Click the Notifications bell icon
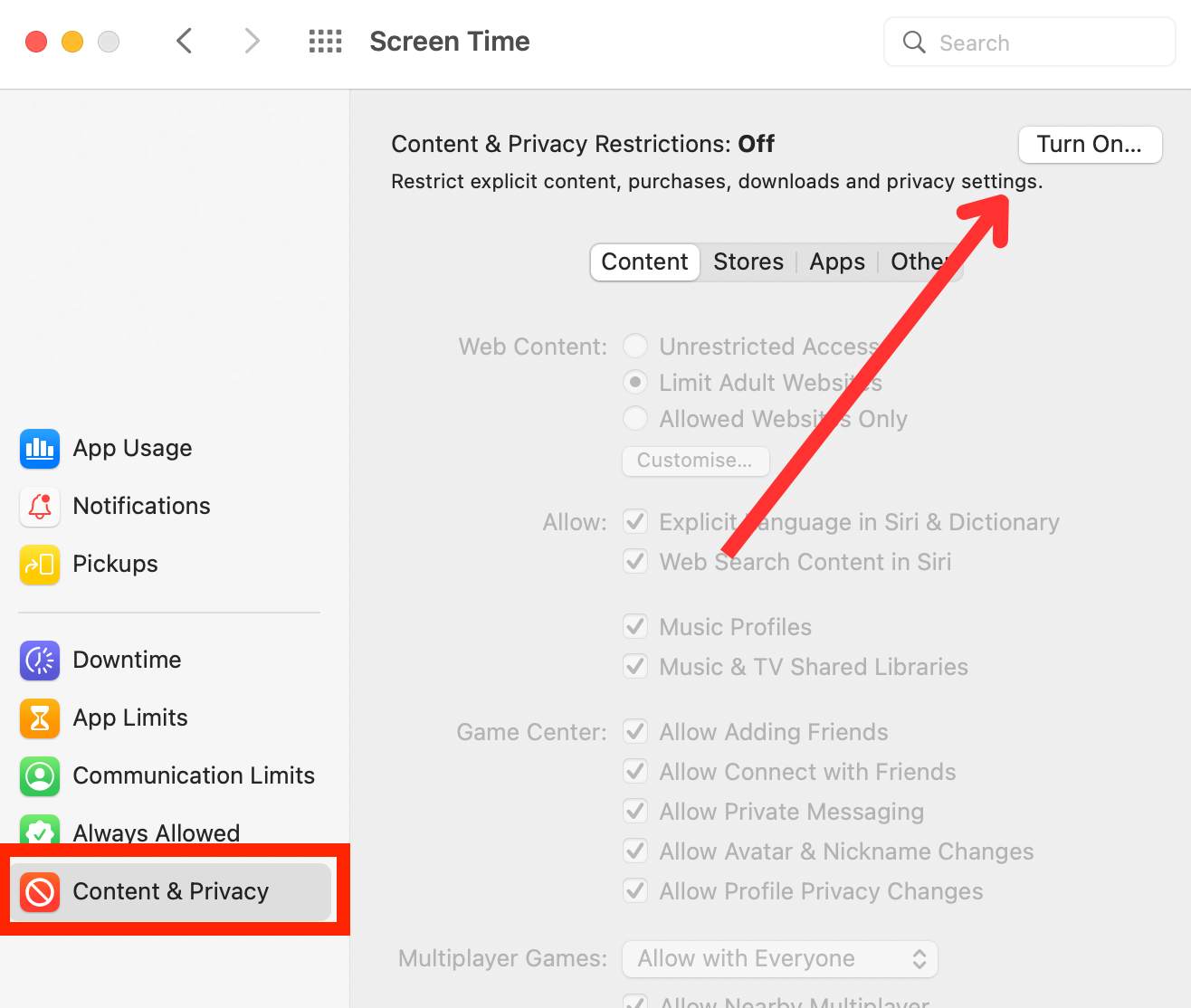Screen dimensions: 1191x1008 coord(40,507)
